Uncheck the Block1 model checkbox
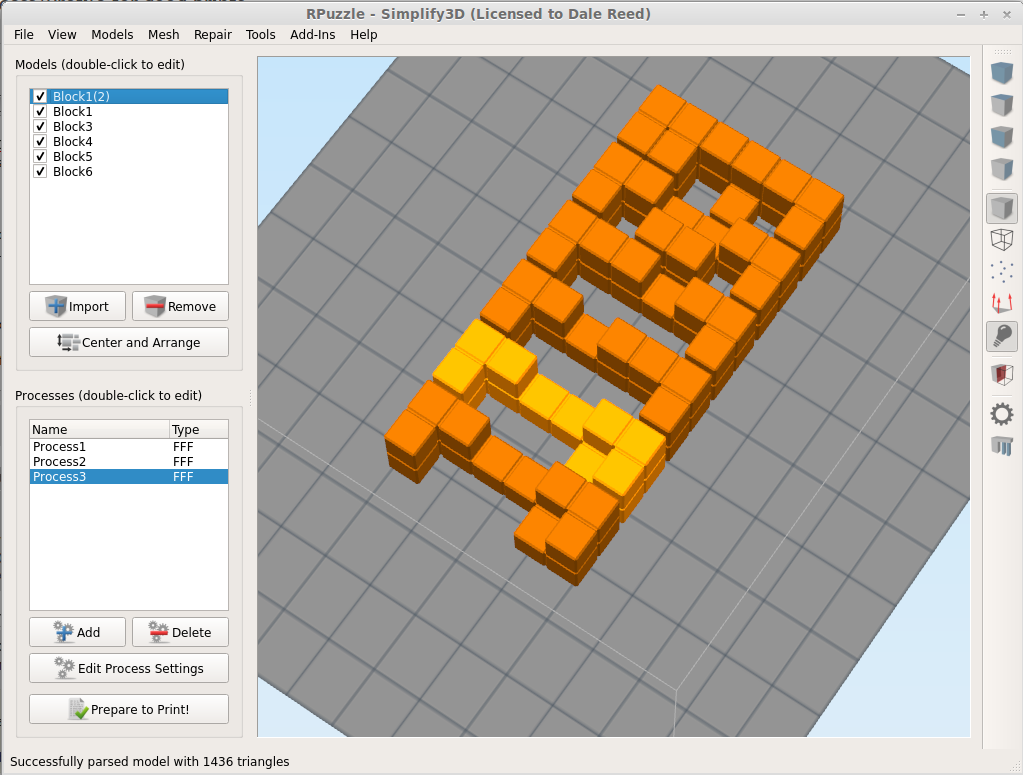Image resolution: width=1023 pixels, height=775 pixels. (x=40, y=112)
